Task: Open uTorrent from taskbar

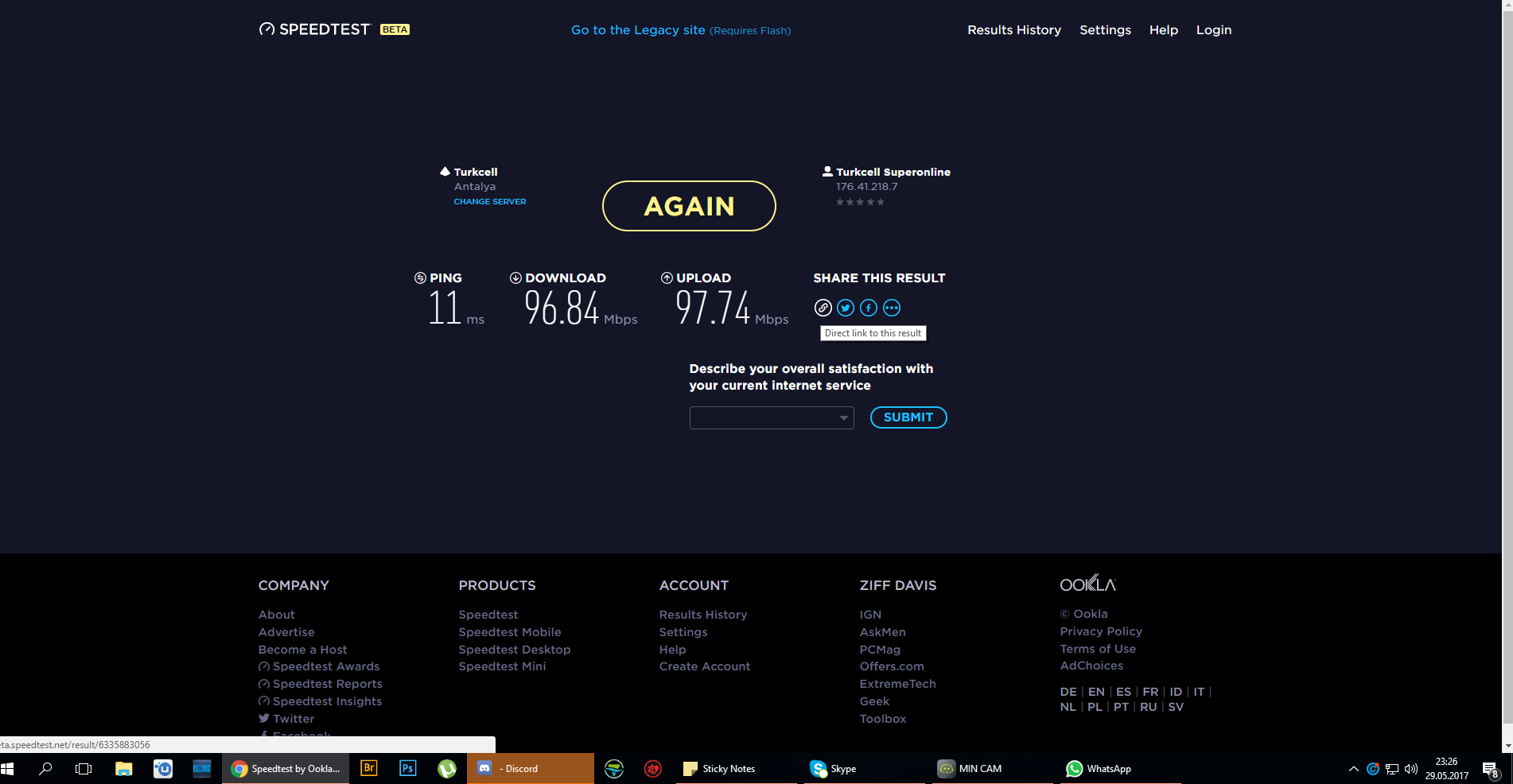Action: 447,769
